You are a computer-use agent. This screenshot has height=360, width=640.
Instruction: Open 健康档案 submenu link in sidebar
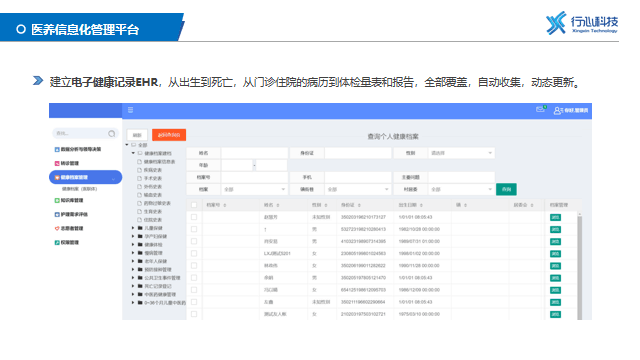click(x=80, y=189)
